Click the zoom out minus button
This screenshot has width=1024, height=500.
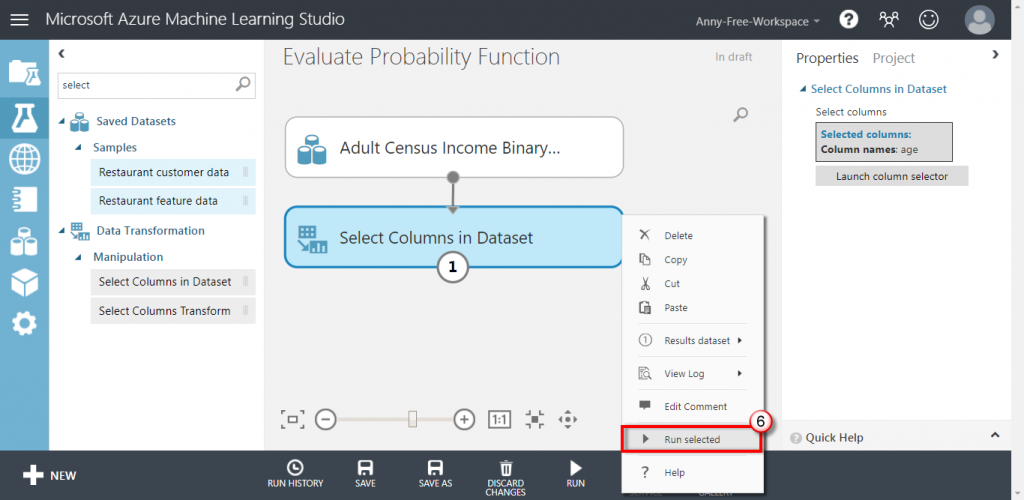325,419
